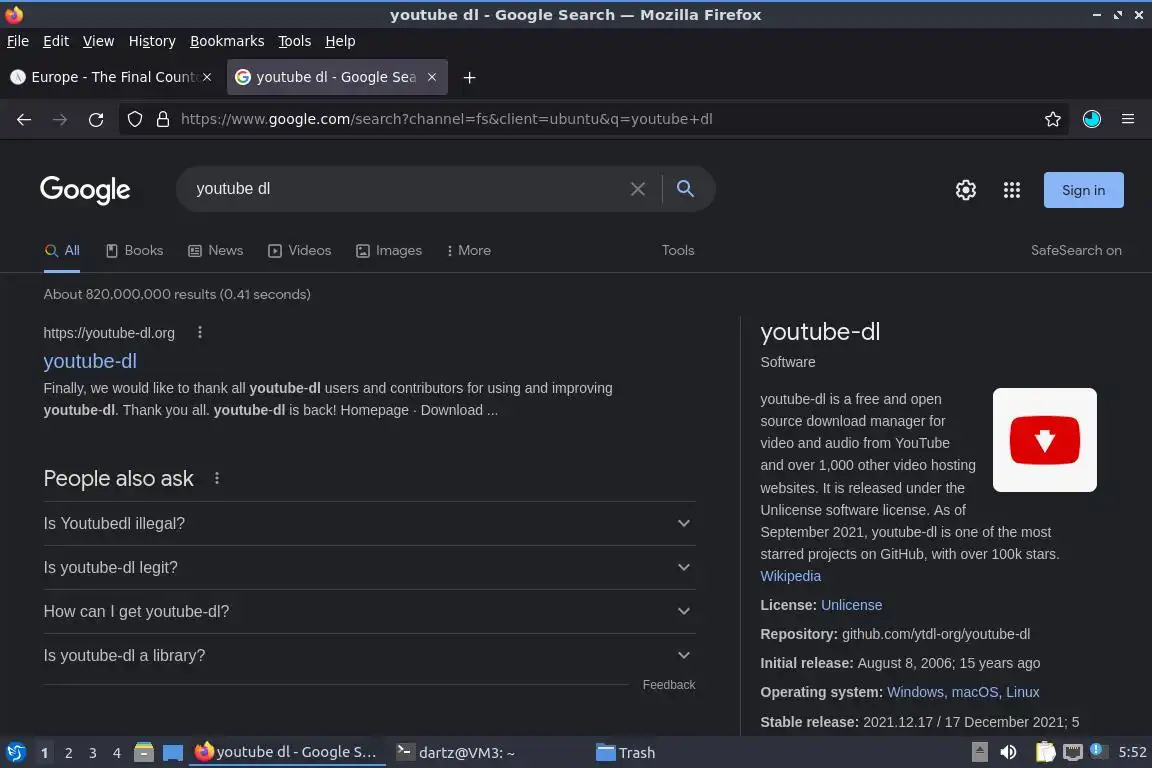
Task: Click the youtube-dl logo thumbnail
Action: (x=1044, y=439)
